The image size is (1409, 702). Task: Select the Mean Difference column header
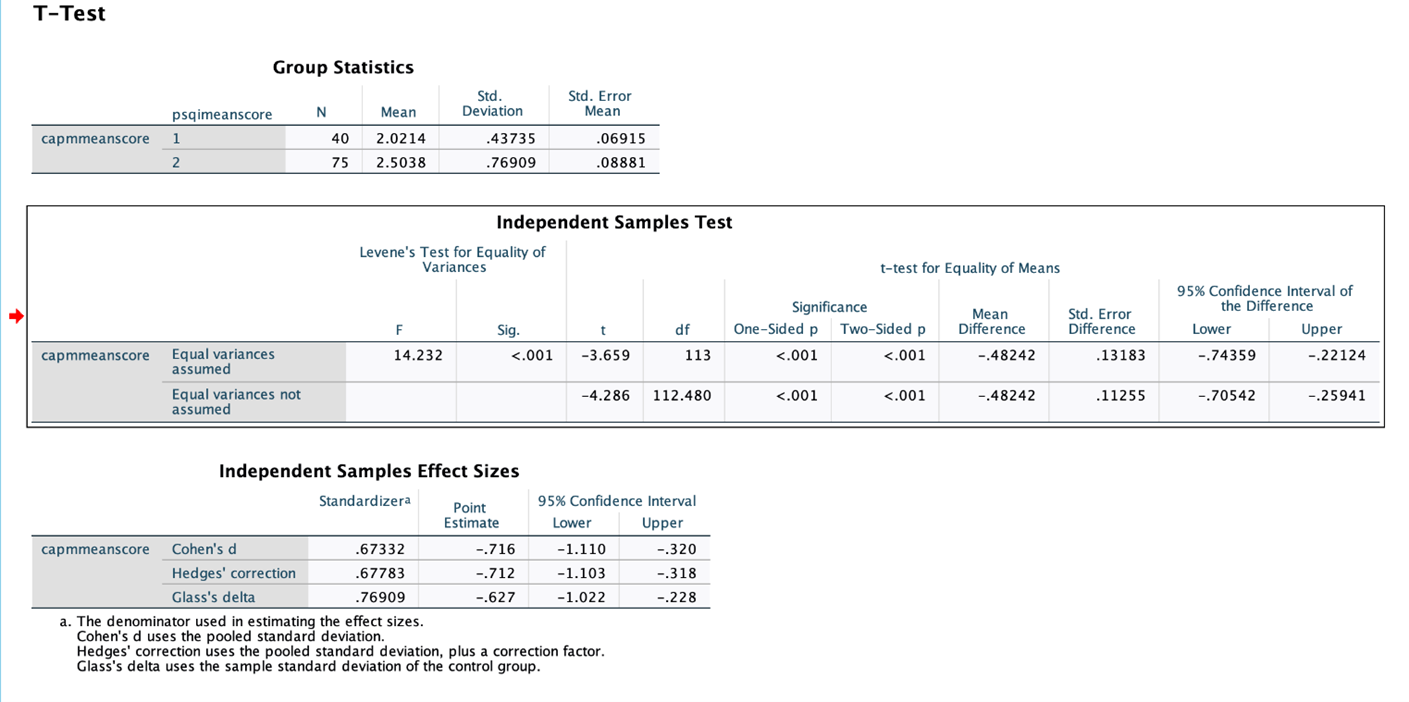pos(991,321)
